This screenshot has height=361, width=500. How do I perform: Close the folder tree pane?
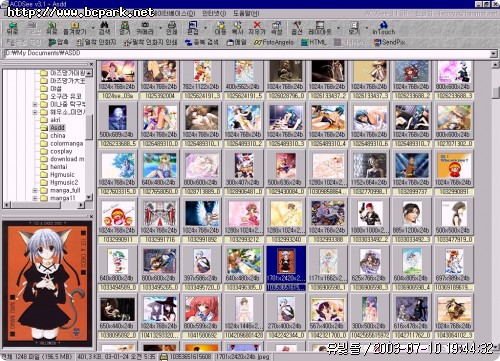click(92, 64)
